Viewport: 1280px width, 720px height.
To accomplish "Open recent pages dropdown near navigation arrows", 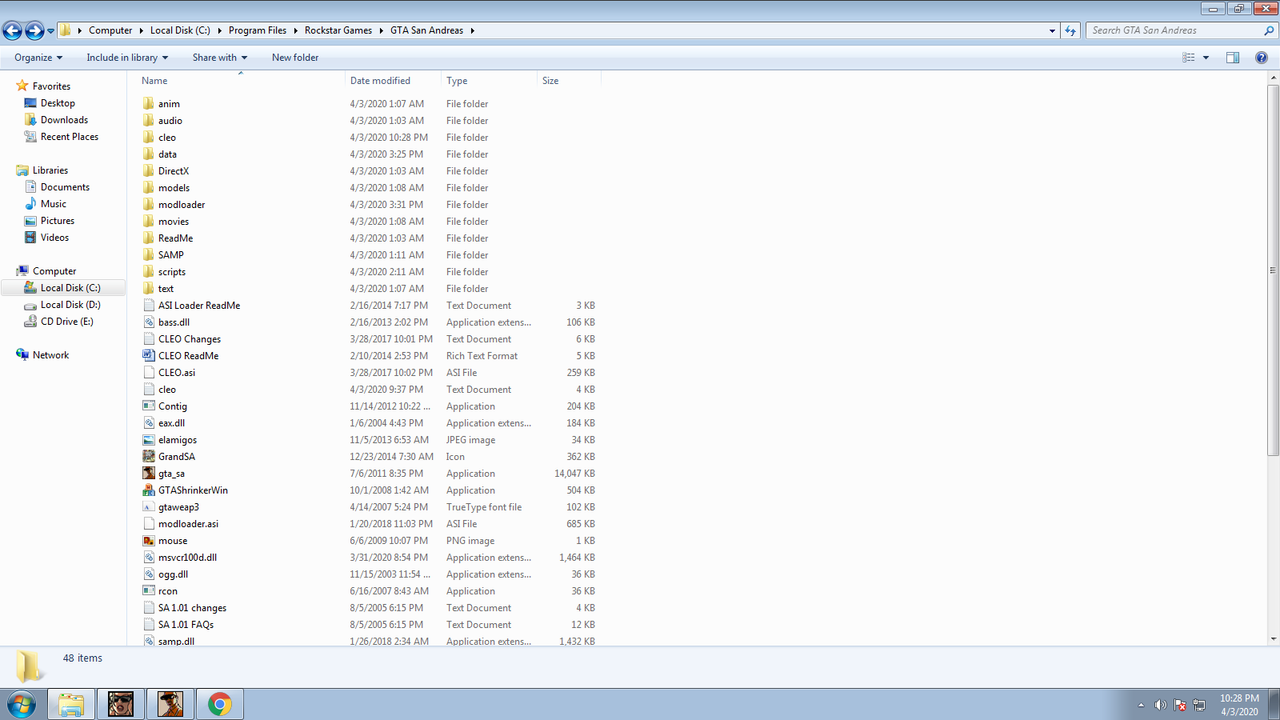I will (51, 31).
